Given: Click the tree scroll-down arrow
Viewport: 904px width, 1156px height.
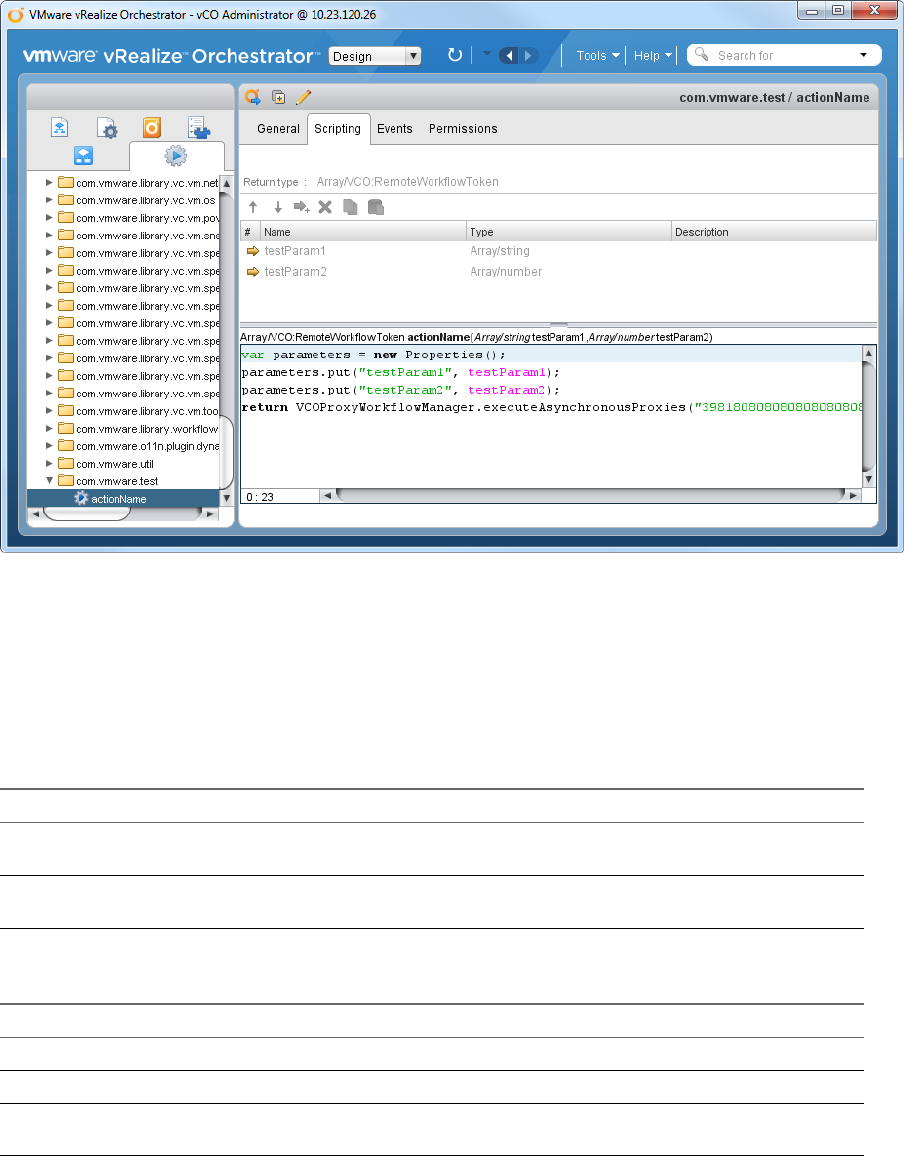Looking at the screenshot, I should [226, 498].
